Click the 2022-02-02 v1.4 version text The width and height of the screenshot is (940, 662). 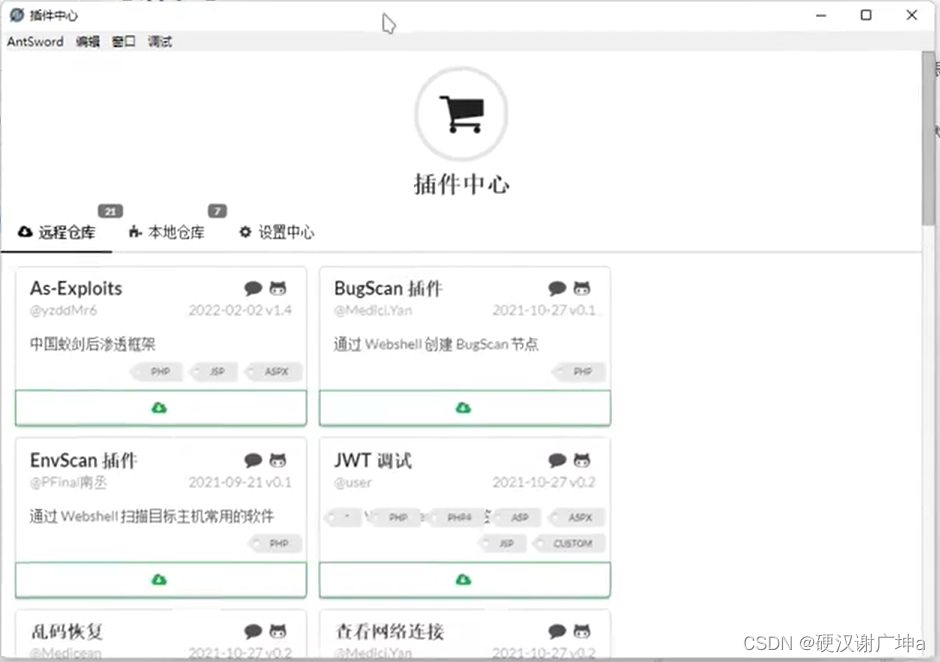pyautogui.click(x=240, y=311)
